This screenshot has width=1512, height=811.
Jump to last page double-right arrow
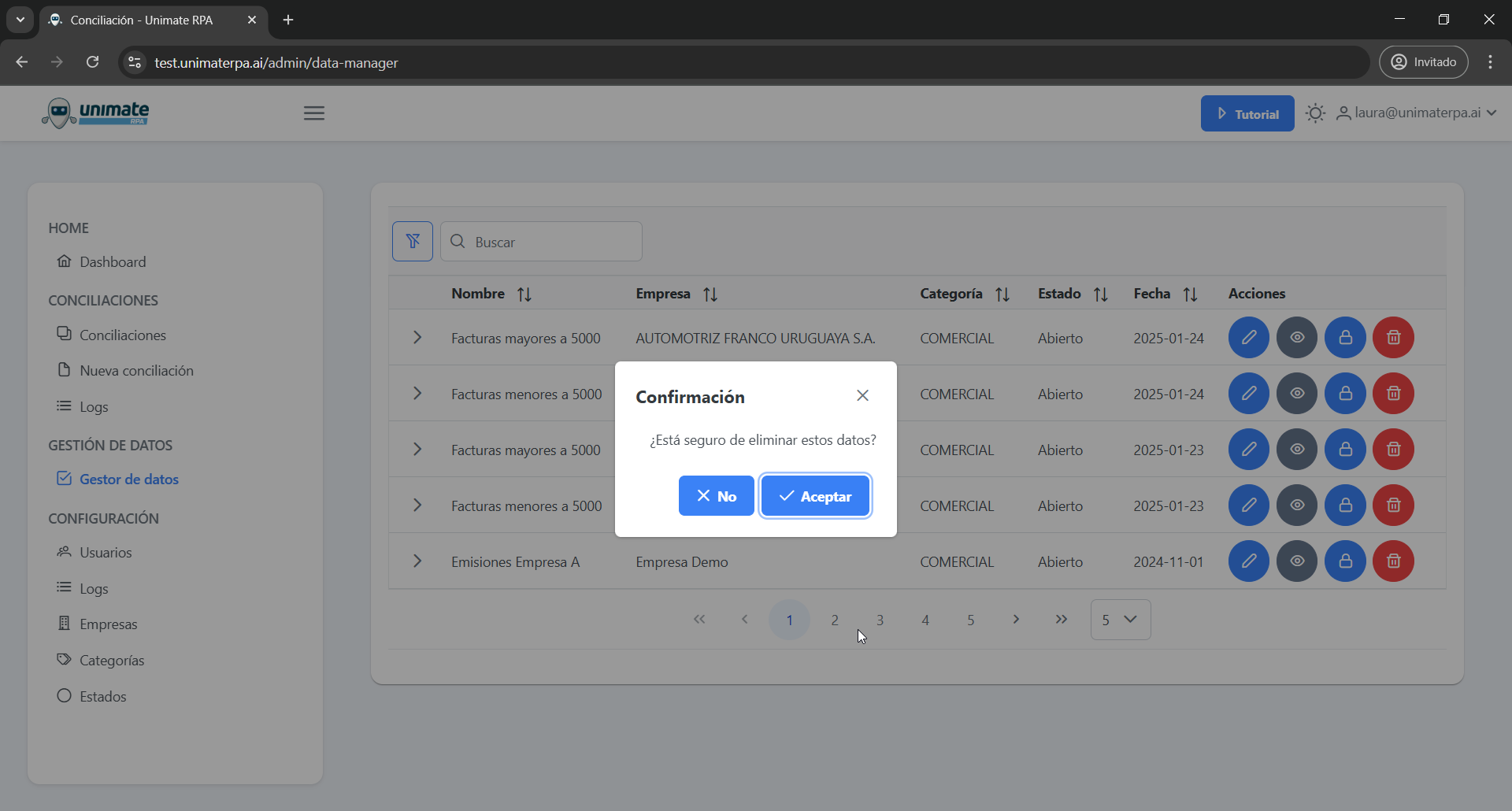[x=1062, y=620]
